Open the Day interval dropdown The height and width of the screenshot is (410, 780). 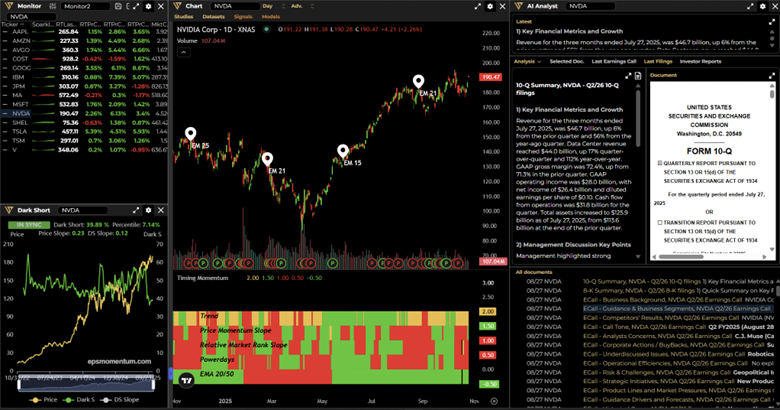tap(274, 6)
